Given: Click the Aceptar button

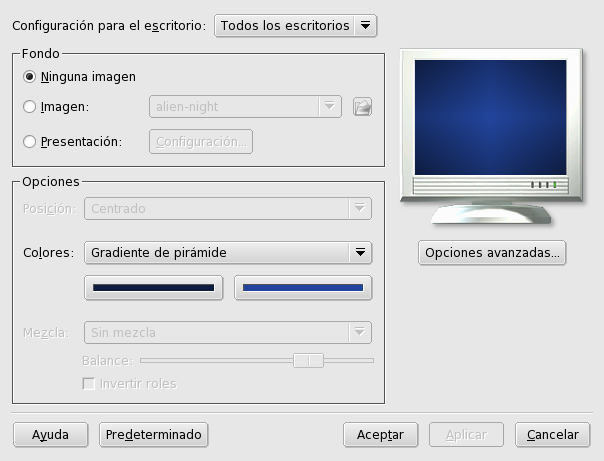Looking at the screenshot, I should point(380,435).
